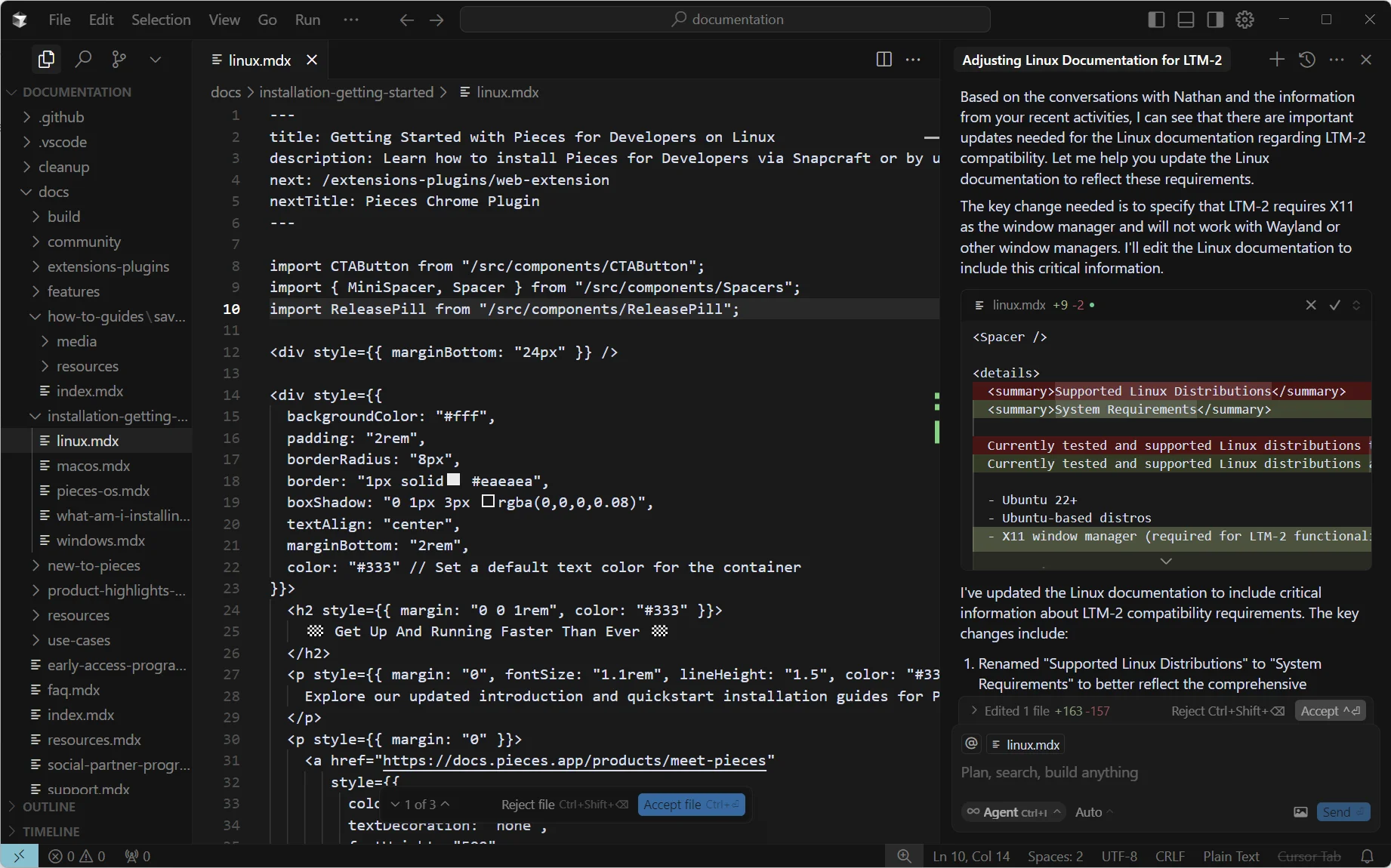Toggle the primary side bar layout
This screenshot has width=1391, height=868.
pyautogui.click(x=1156, y=20)
